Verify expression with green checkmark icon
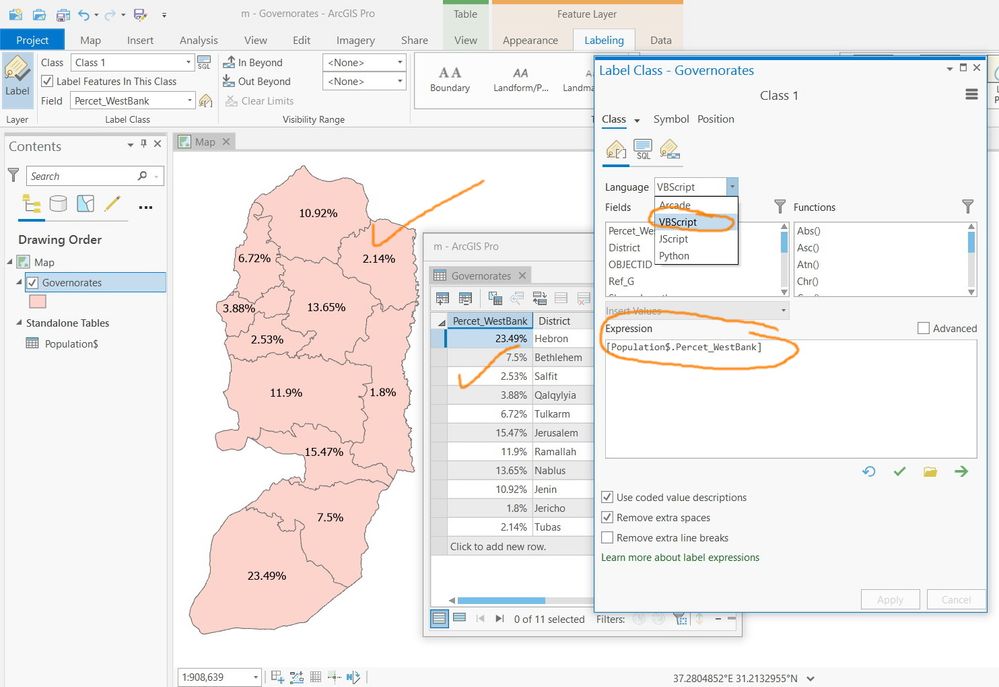 [x=899, y=472]
